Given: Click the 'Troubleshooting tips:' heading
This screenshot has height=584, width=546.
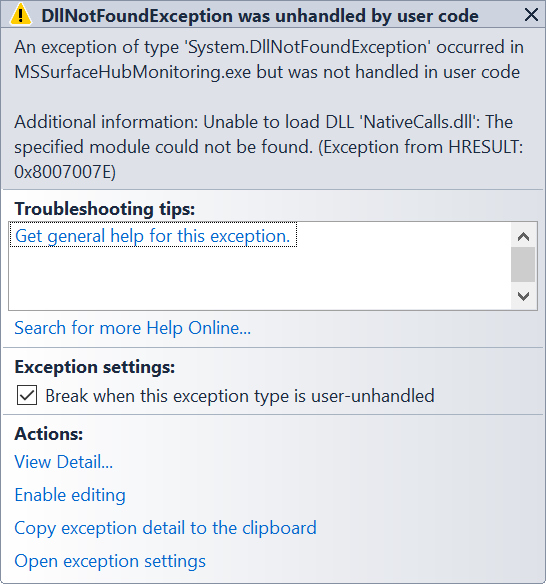Looking at the screenshot, I should pyautogui.click(x=105, y=209).
